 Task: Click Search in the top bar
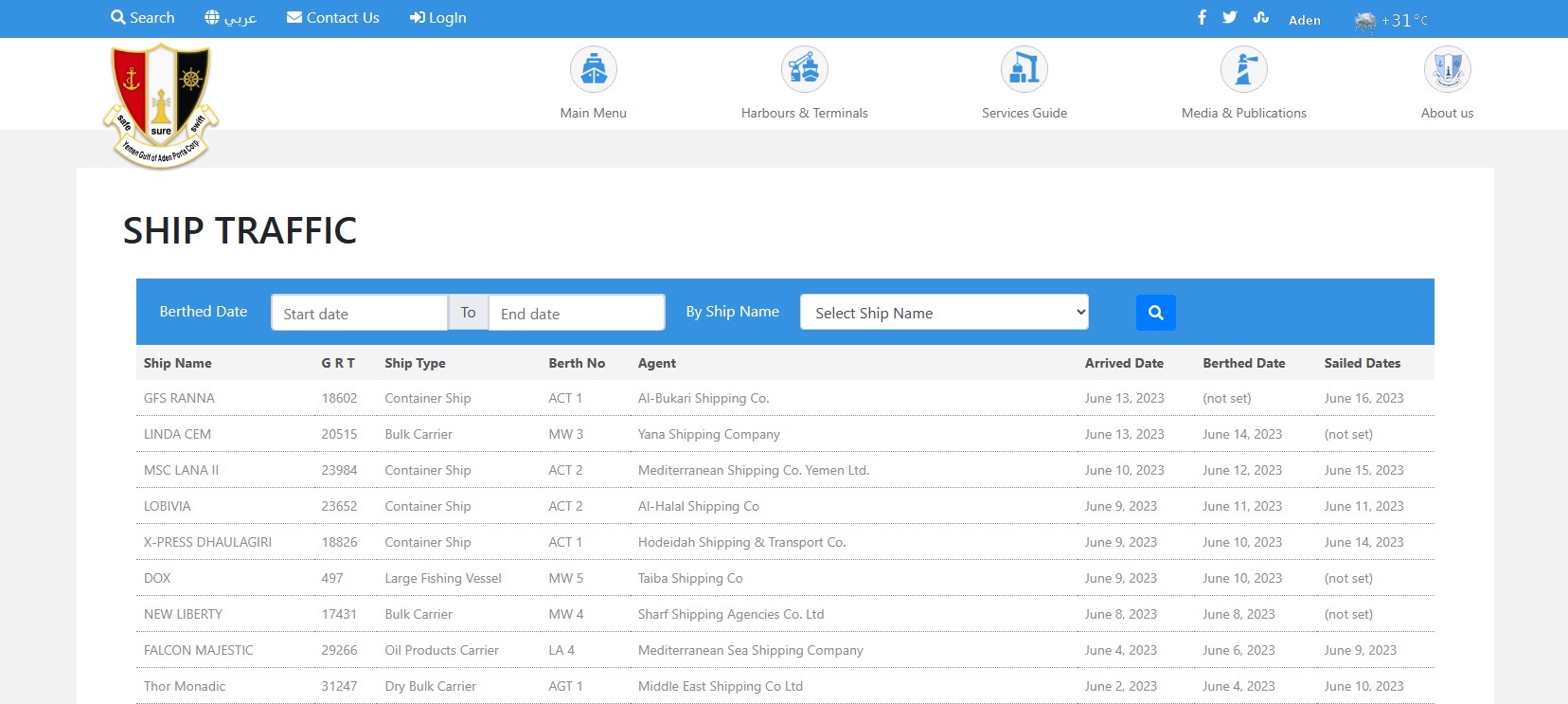click(x=143, y=18)
